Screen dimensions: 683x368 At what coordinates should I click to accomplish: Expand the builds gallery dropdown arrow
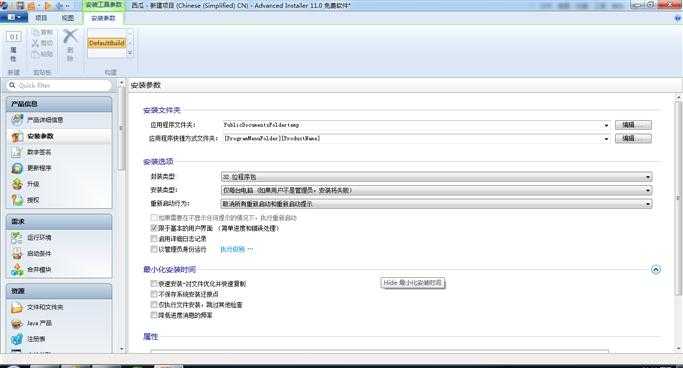(x=129, y=53)
